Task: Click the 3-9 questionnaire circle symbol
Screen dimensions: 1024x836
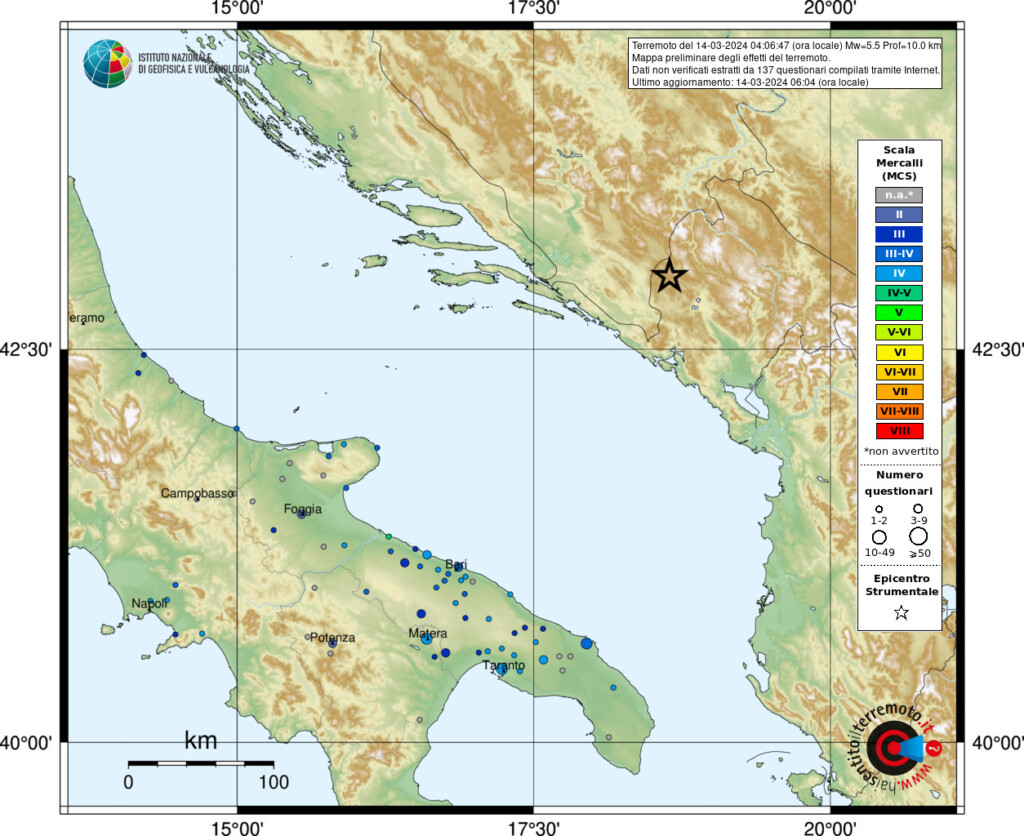Action: point(918,509)
